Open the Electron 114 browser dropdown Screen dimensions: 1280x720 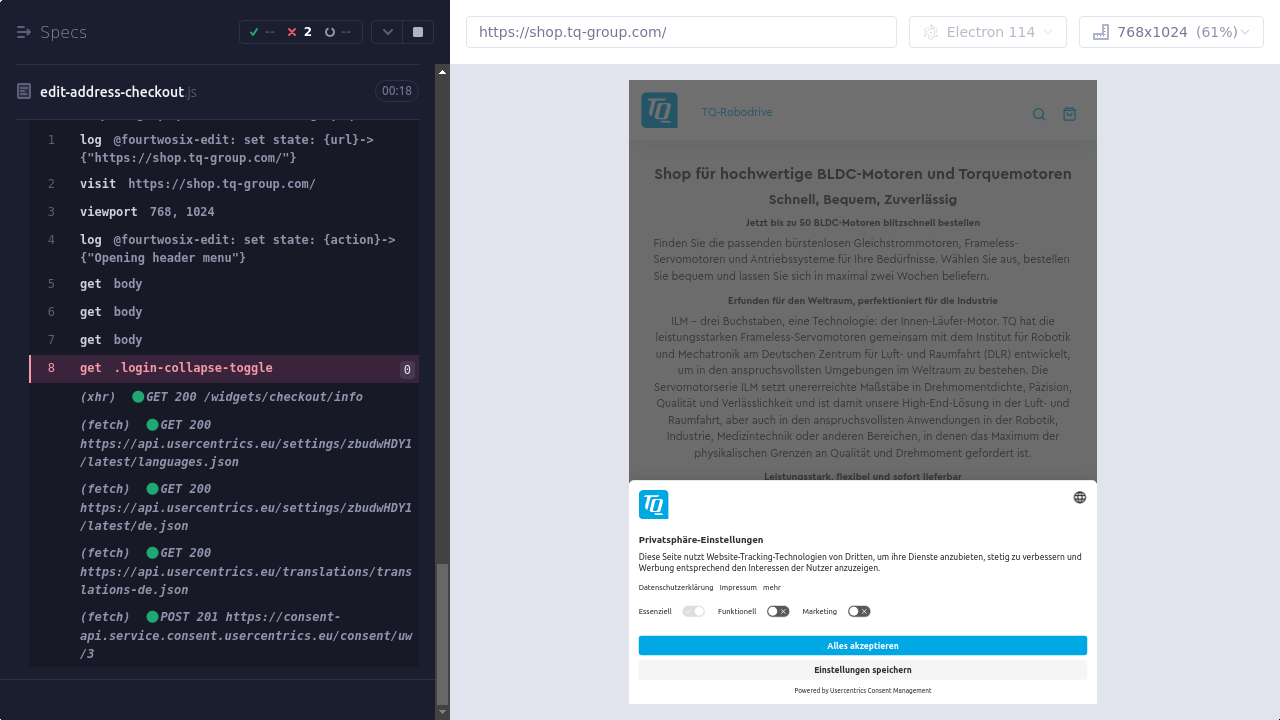click(x=988, y=32)
